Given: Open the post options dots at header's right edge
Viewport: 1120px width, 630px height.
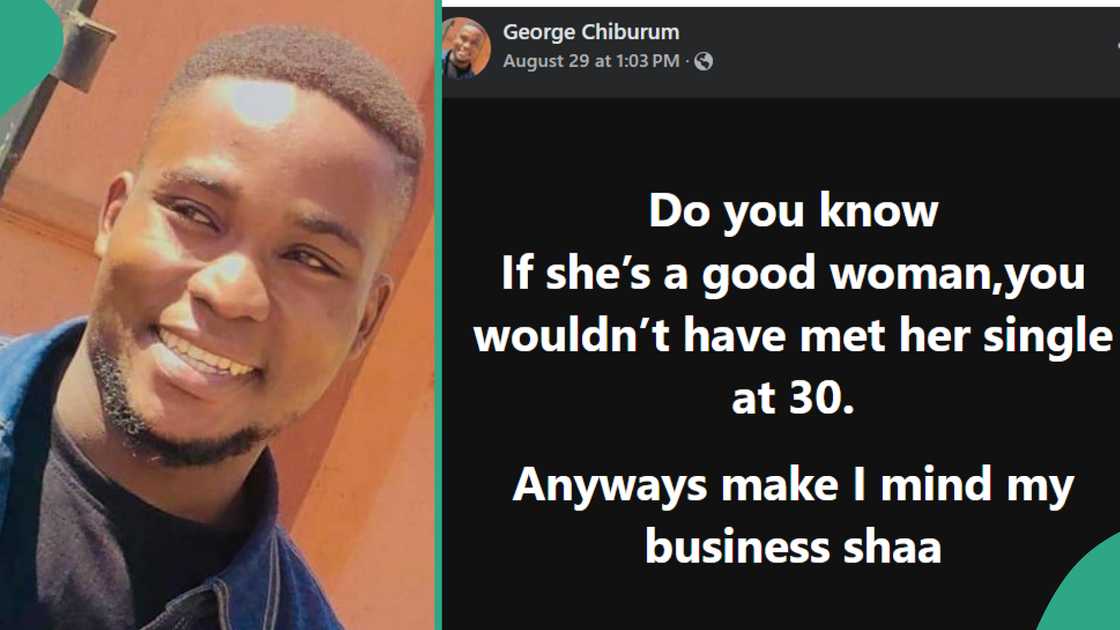Looking at the screenshot, I should pos(1114,47).
